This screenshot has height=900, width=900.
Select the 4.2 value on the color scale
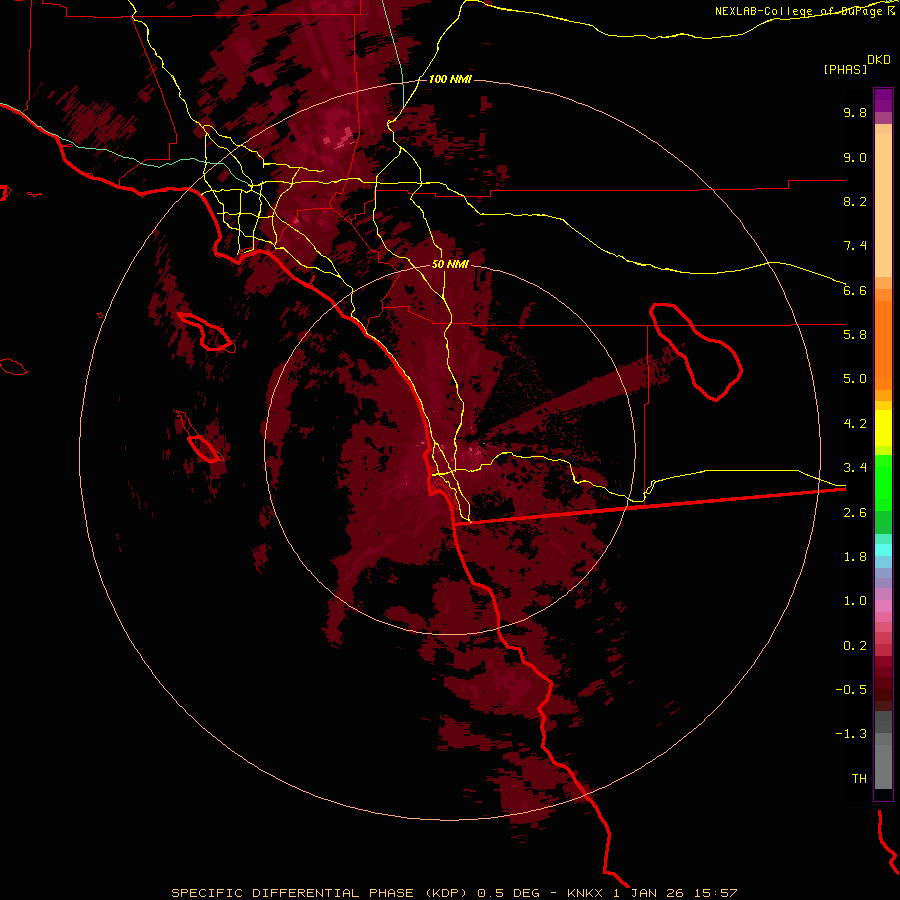pyautogui.click(x=855, y=424)
